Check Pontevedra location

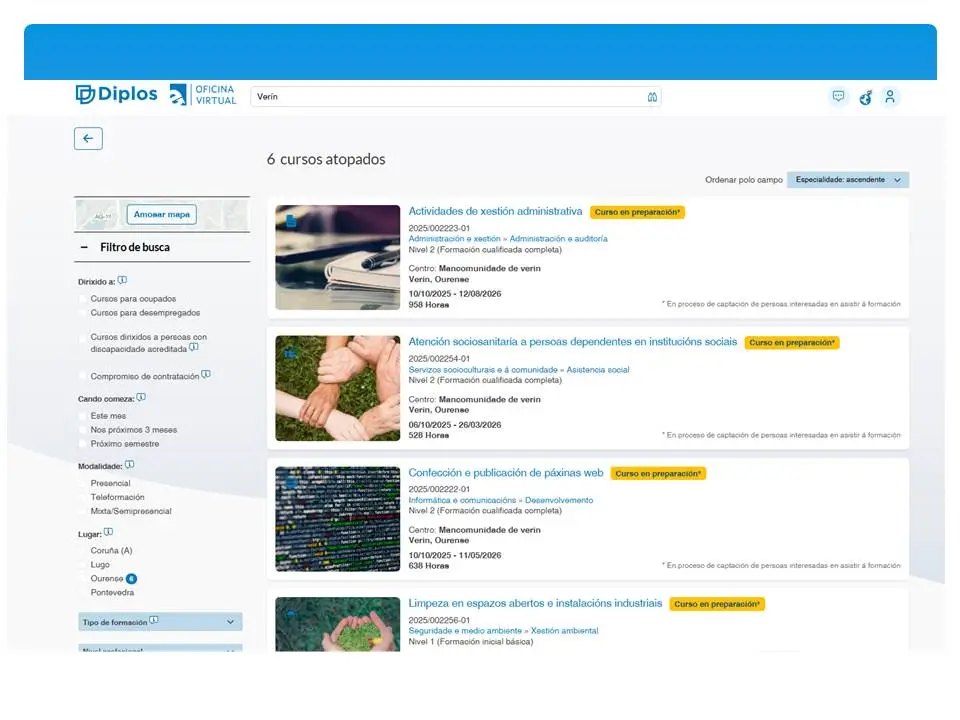[x=83, y=593]
